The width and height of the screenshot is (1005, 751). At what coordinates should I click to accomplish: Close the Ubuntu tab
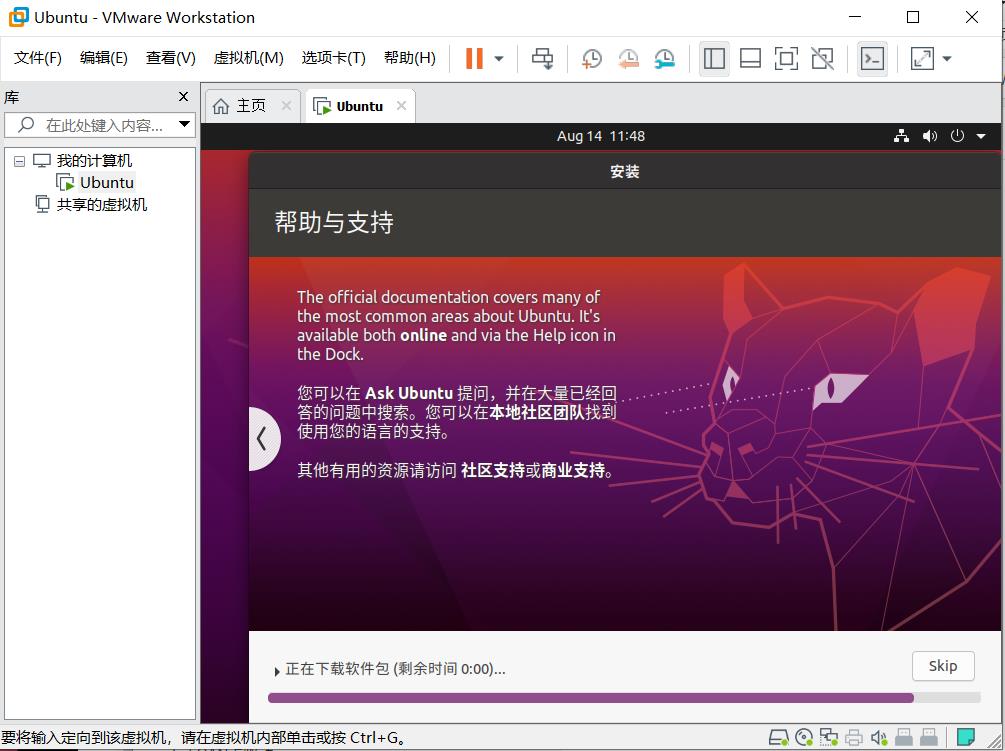[x=401, y=106]
